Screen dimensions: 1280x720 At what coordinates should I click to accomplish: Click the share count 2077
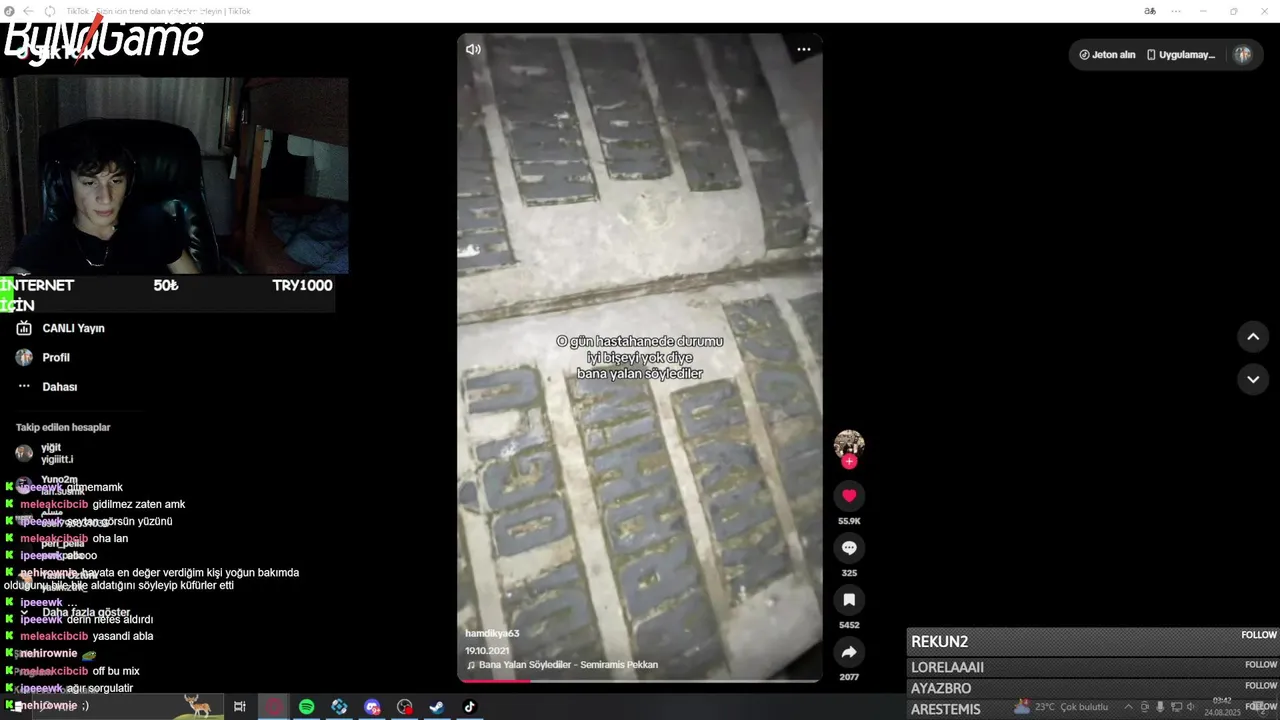[x=849, y=677]
